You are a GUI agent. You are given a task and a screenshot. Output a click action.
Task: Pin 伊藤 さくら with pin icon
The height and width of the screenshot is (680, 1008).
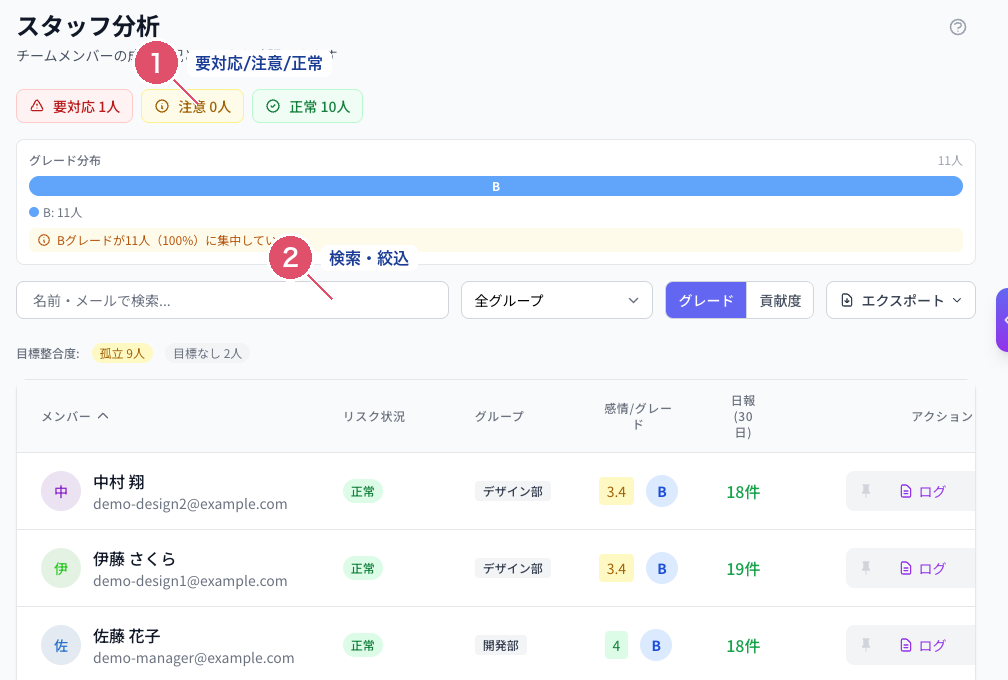(x=866, y=569)
